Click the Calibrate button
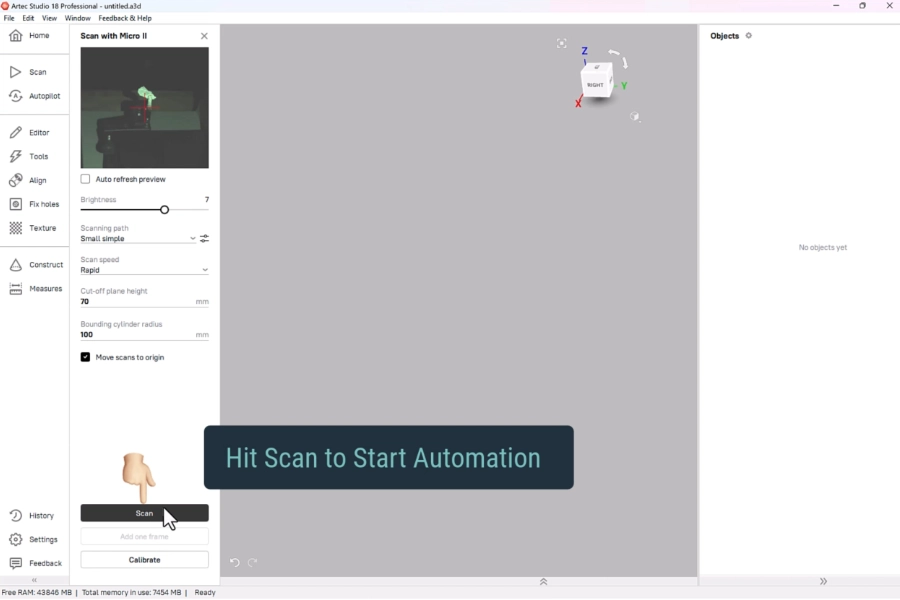The image size is (900, 600). tap(144, 560)
